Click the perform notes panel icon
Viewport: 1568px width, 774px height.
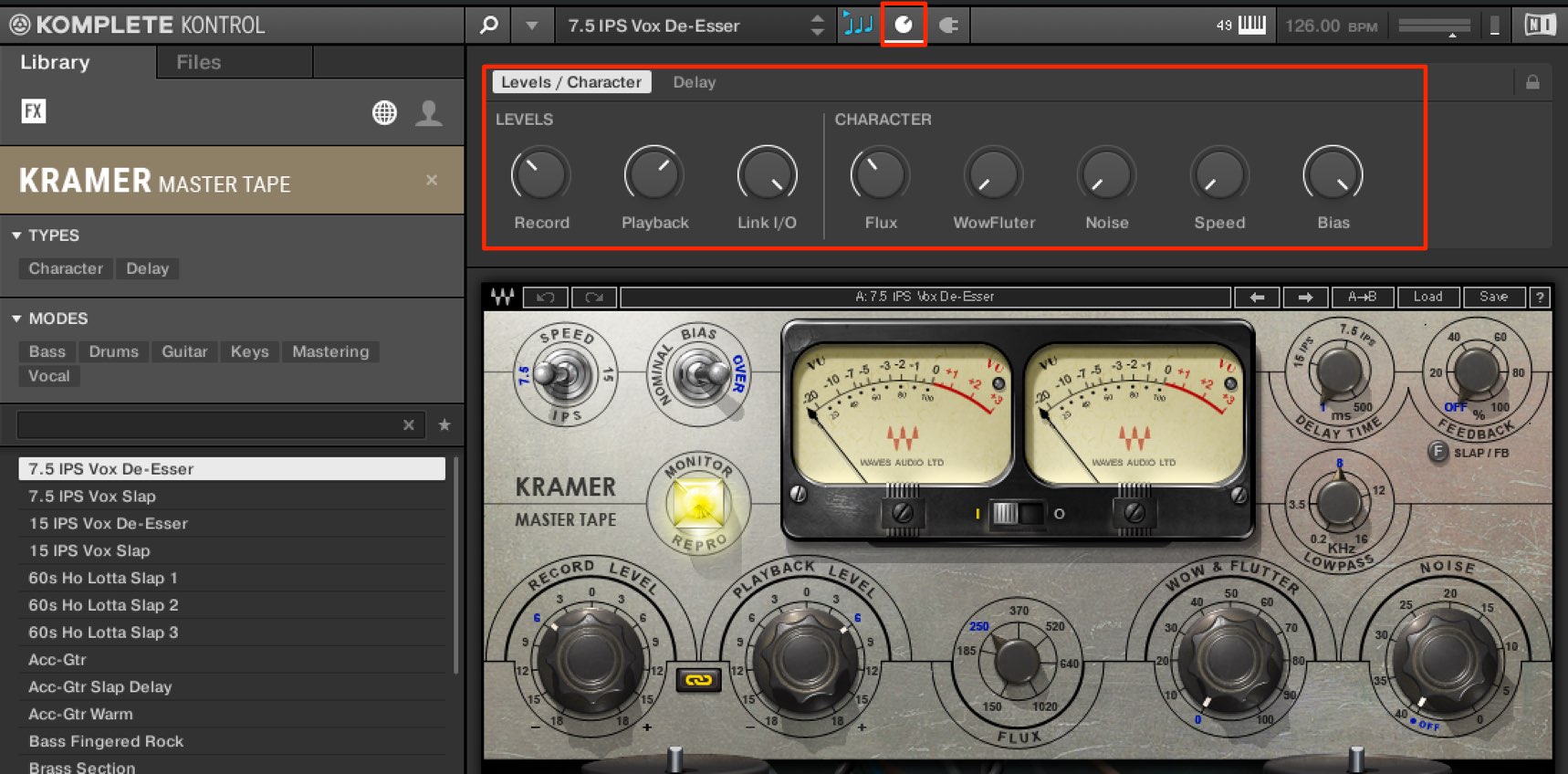858,25
